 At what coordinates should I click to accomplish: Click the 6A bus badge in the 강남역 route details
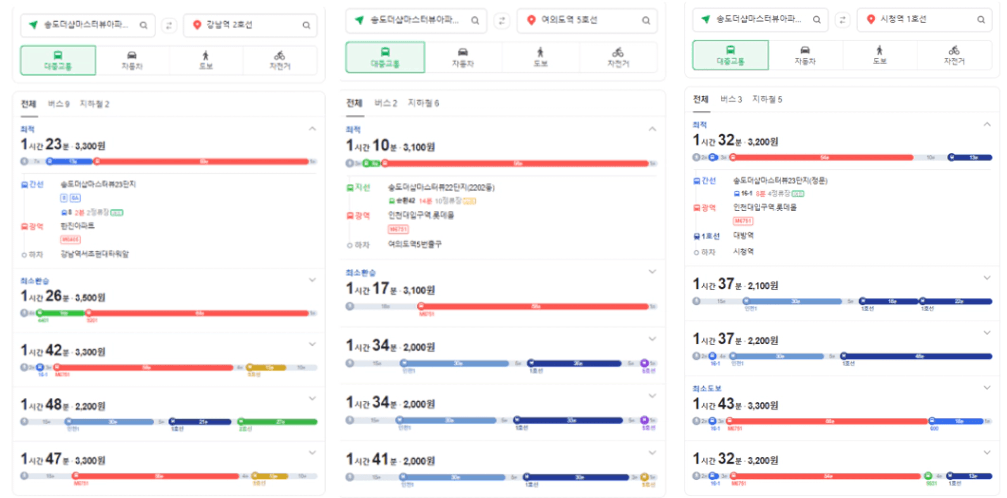[75, 198]
